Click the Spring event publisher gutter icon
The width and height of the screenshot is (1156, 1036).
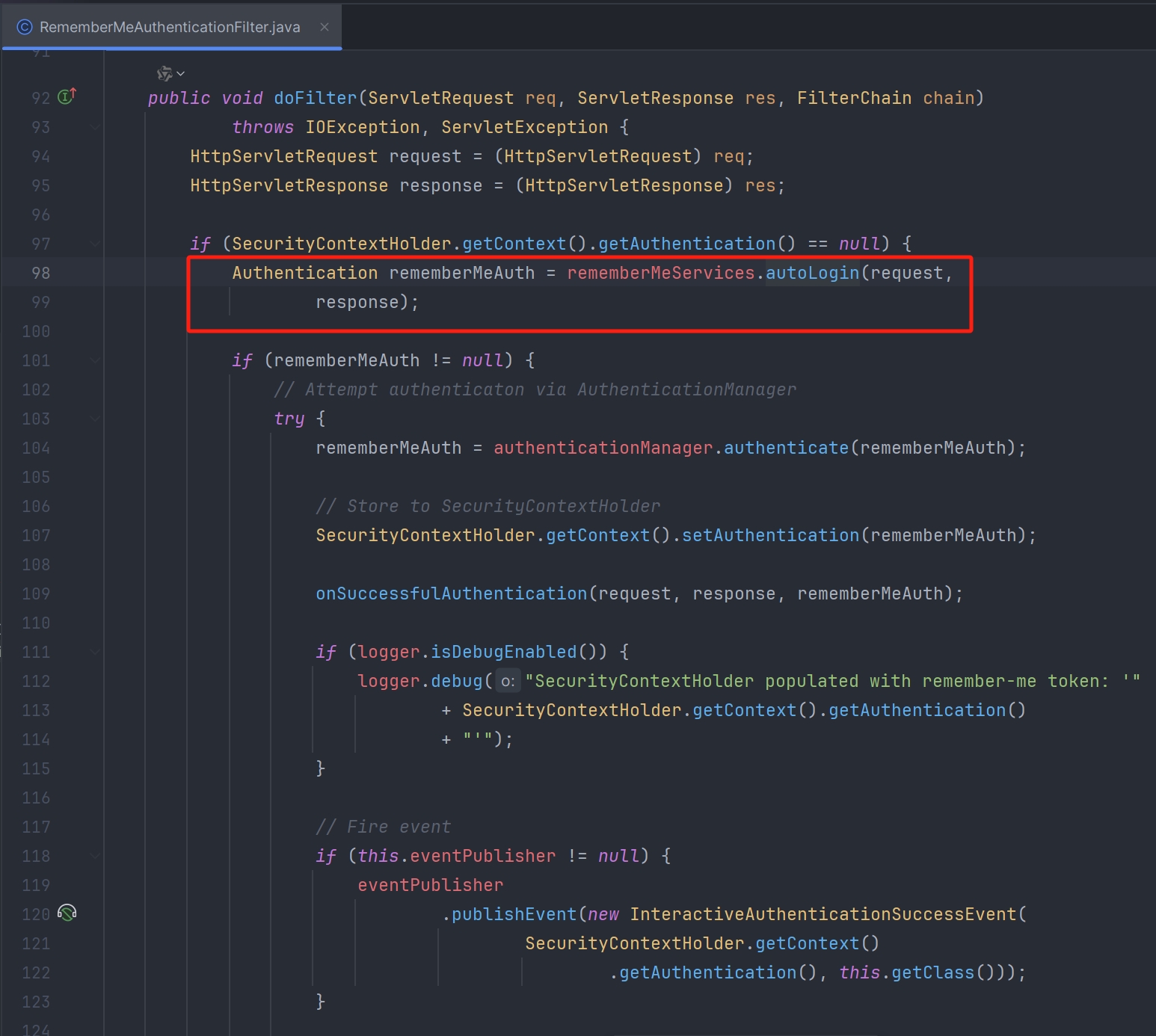pyautogui.click(x=67, y=913)
